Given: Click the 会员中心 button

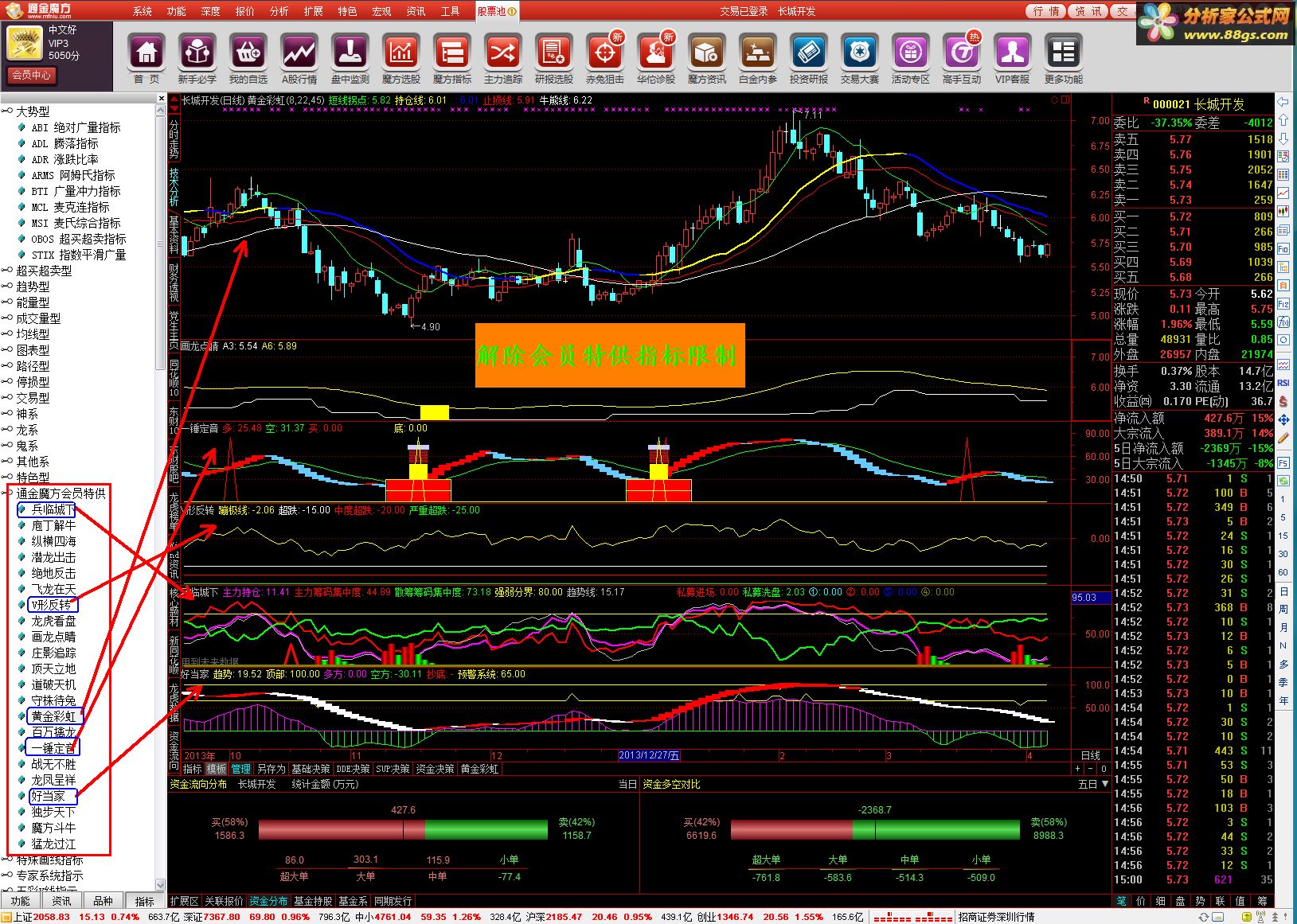Looking at the screenshot, I should coord(32,76).
